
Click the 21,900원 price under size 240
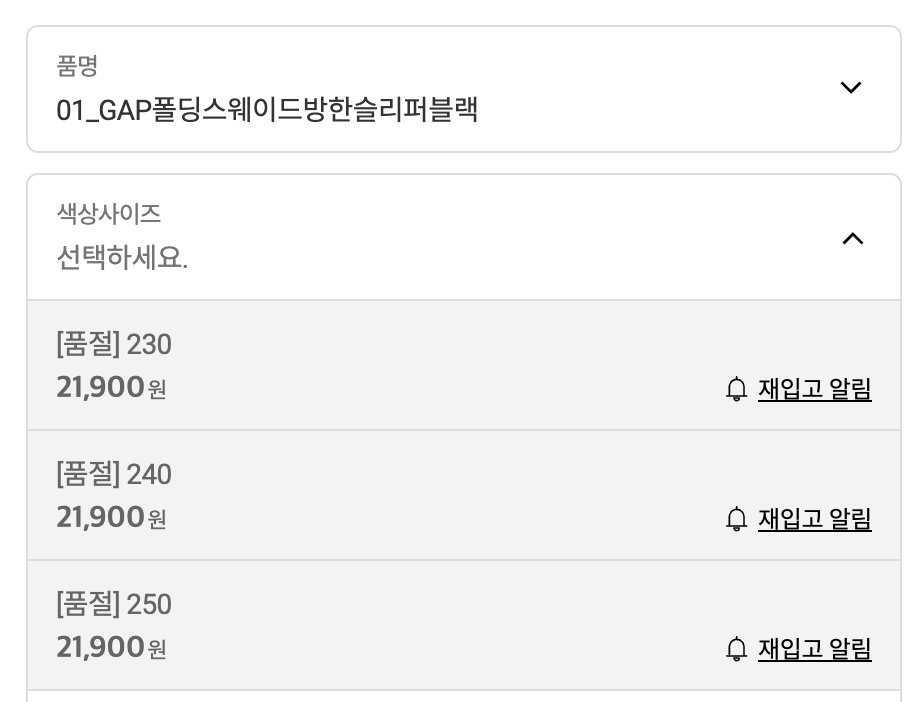point(111,517)
